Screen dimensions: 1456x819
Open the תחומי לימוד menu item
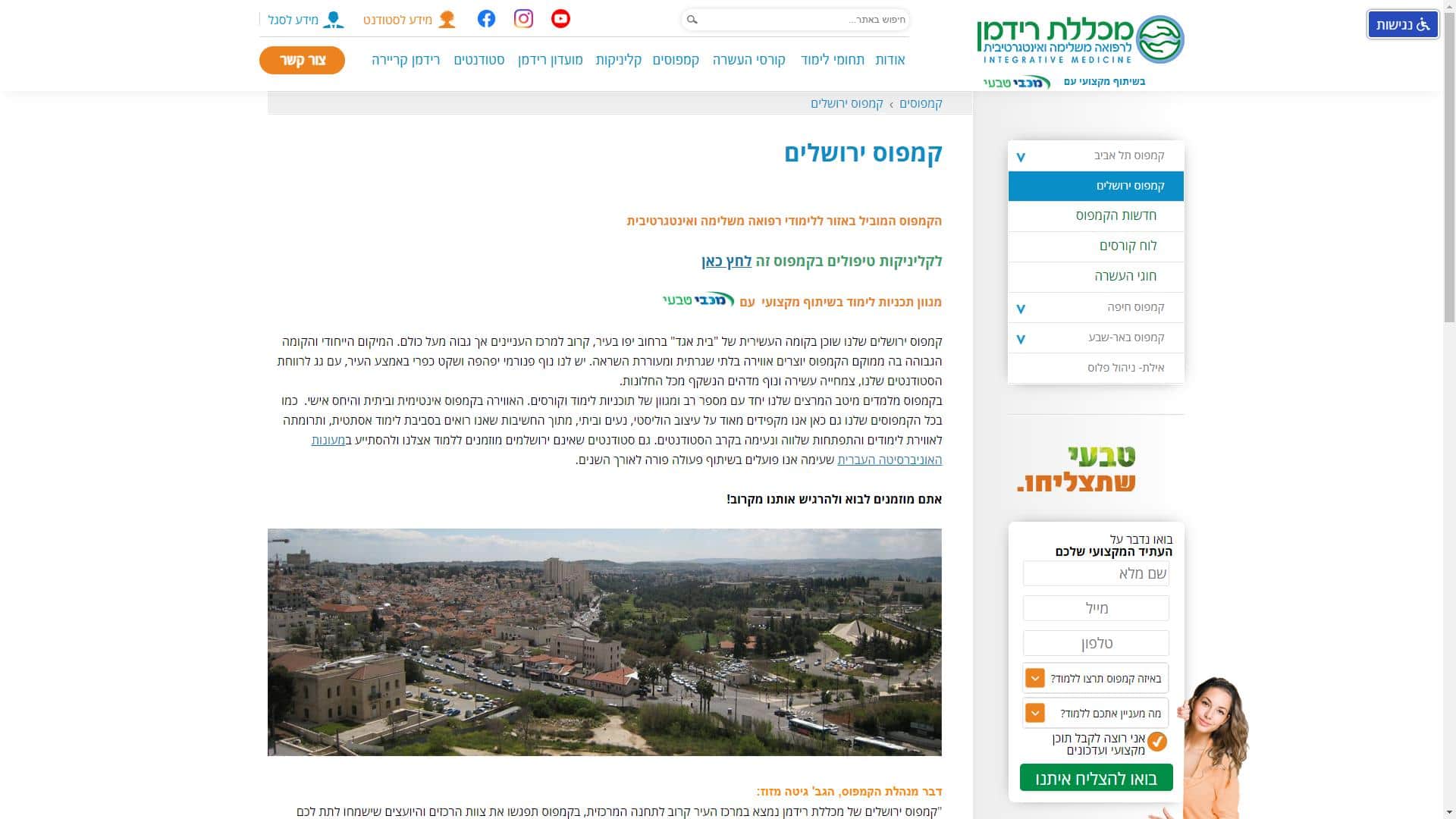pos(832,60)
